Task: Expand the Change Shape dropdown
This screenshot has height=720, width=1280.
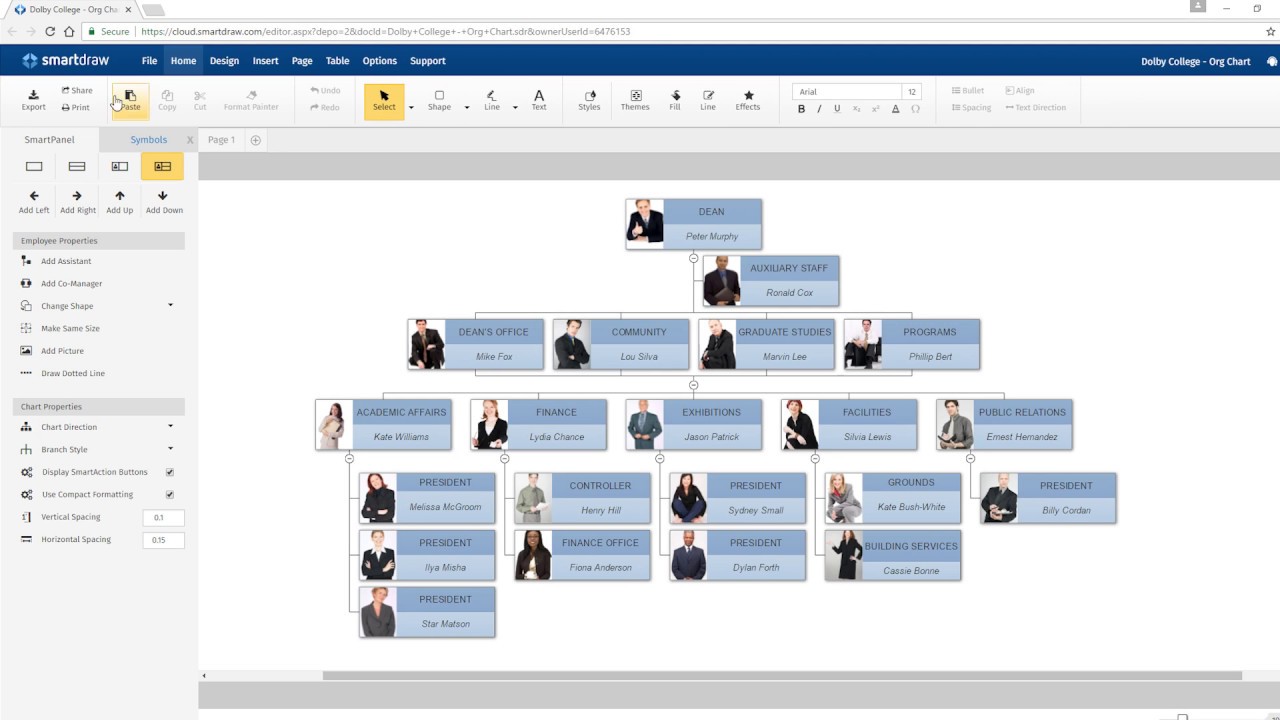Action: 169,305
